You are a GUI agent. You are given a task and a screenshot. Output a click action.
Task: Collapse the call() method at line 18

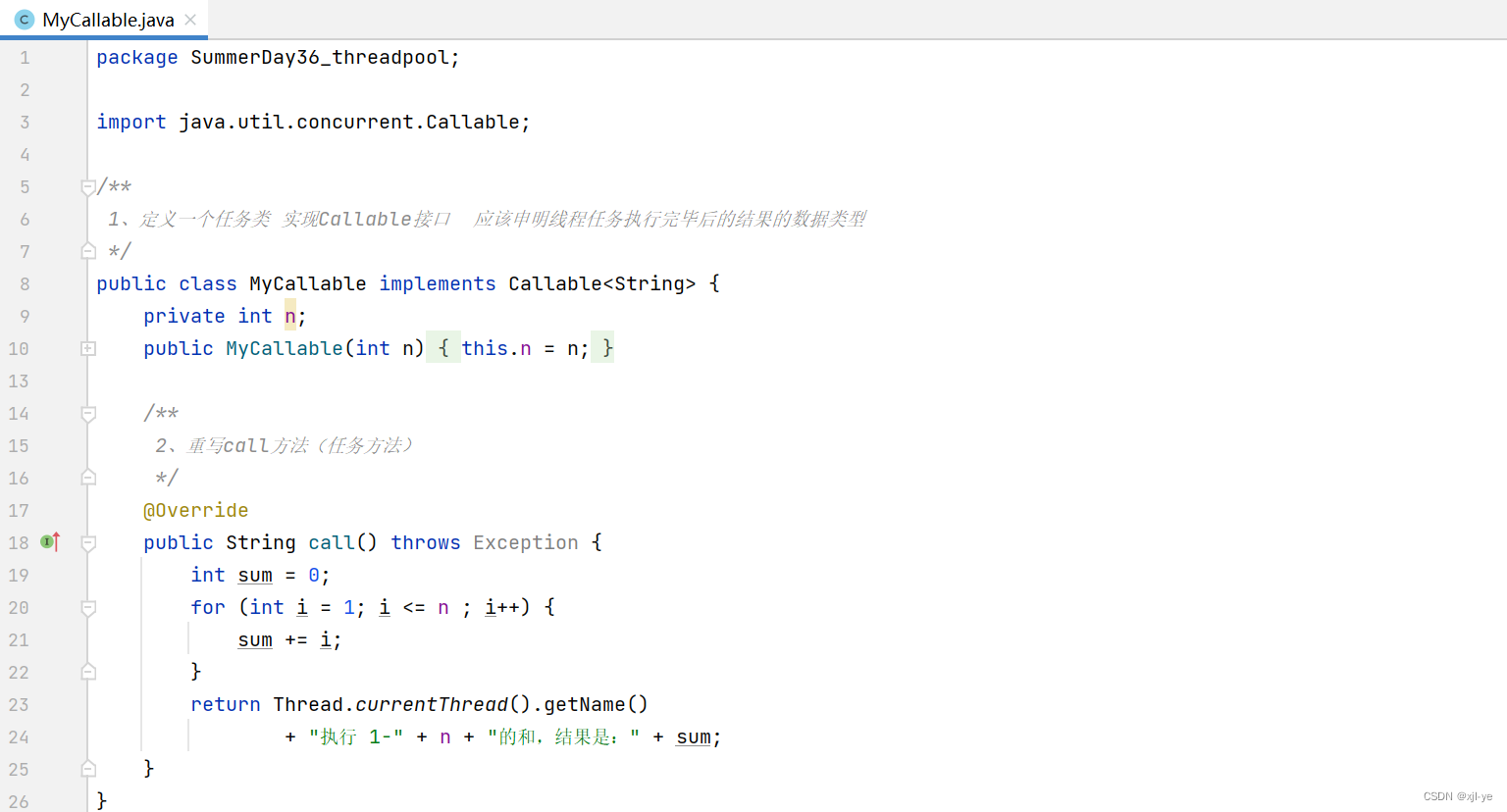[88, 542]
